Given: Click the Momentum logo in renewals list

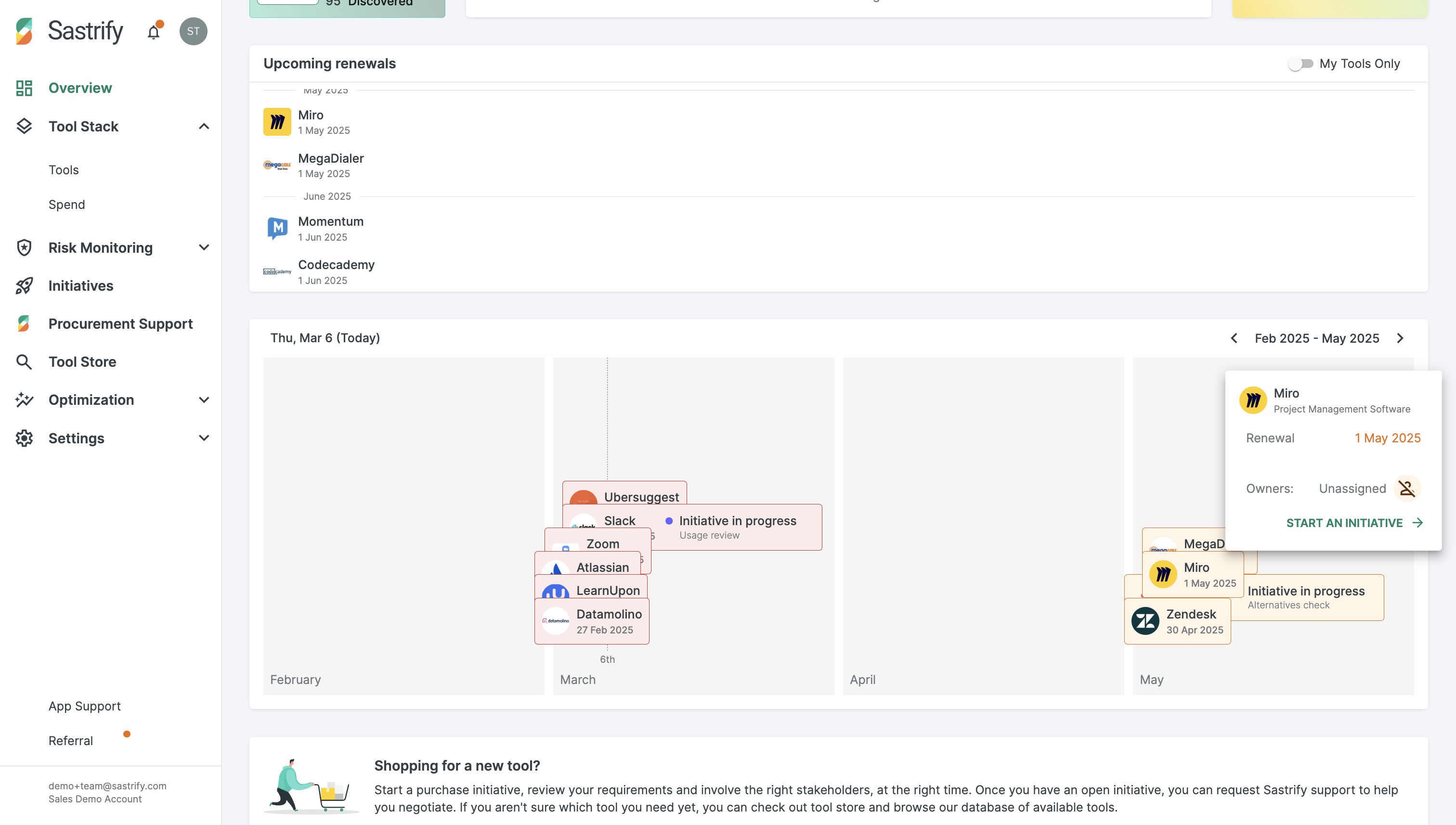Looking at the screenshot, I should (277, 228).
